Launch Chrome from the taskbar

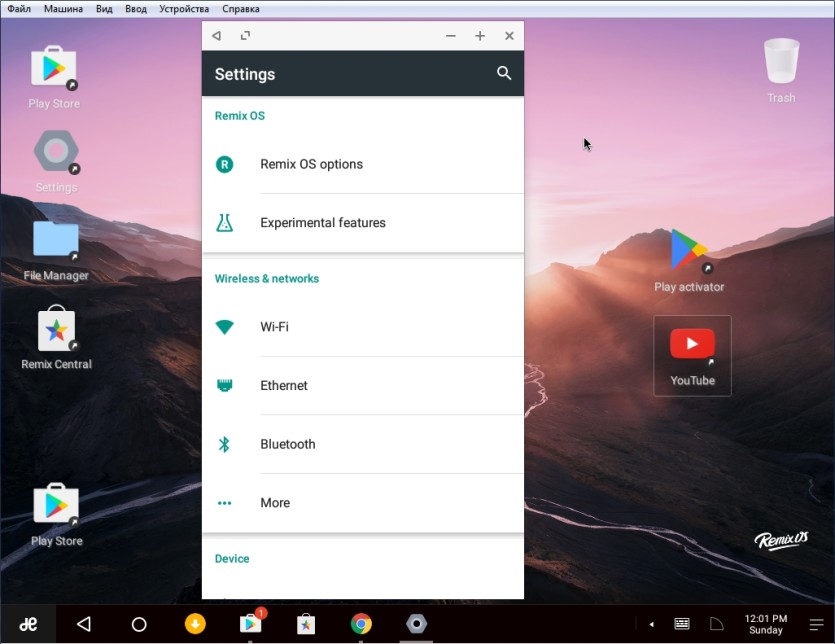coord(361,624)
